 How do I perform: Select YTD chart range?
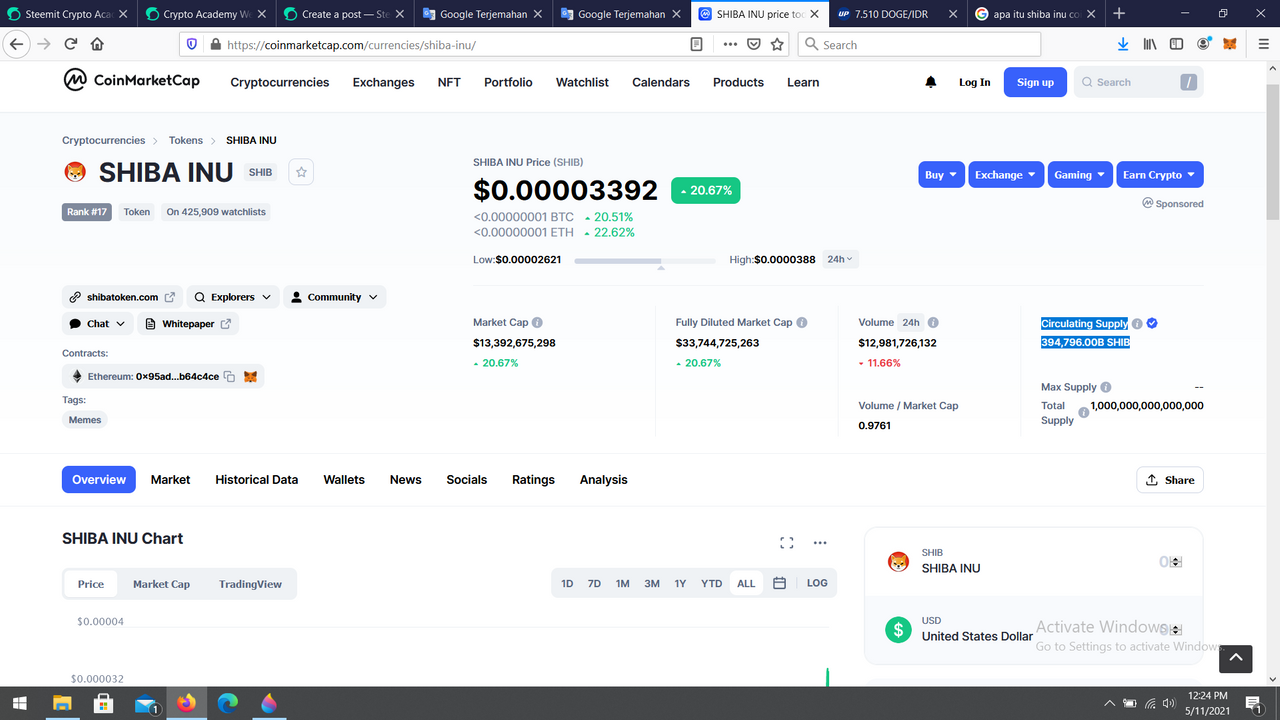click(x=711, y=583)
